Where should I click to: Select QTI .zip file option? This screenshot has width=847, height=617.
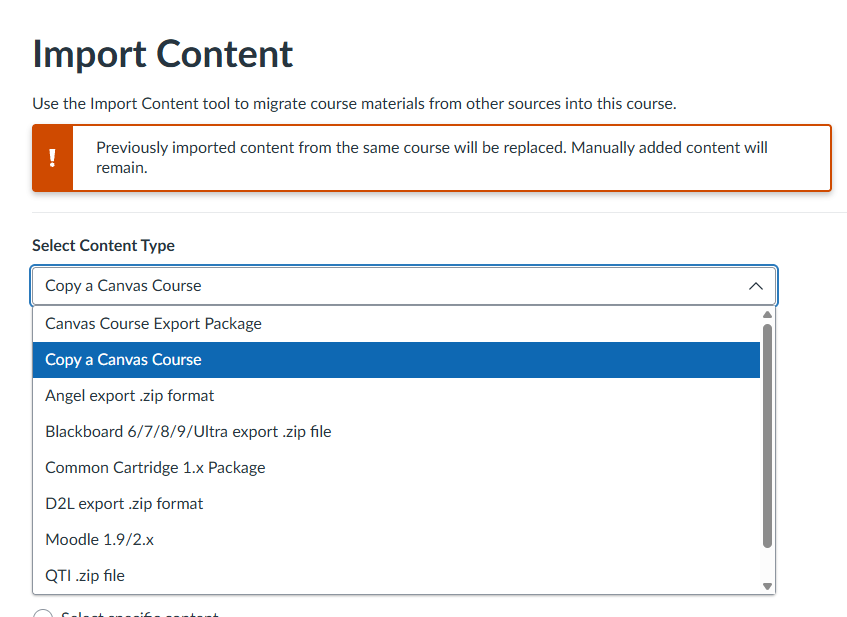click(x=396, y=575)
